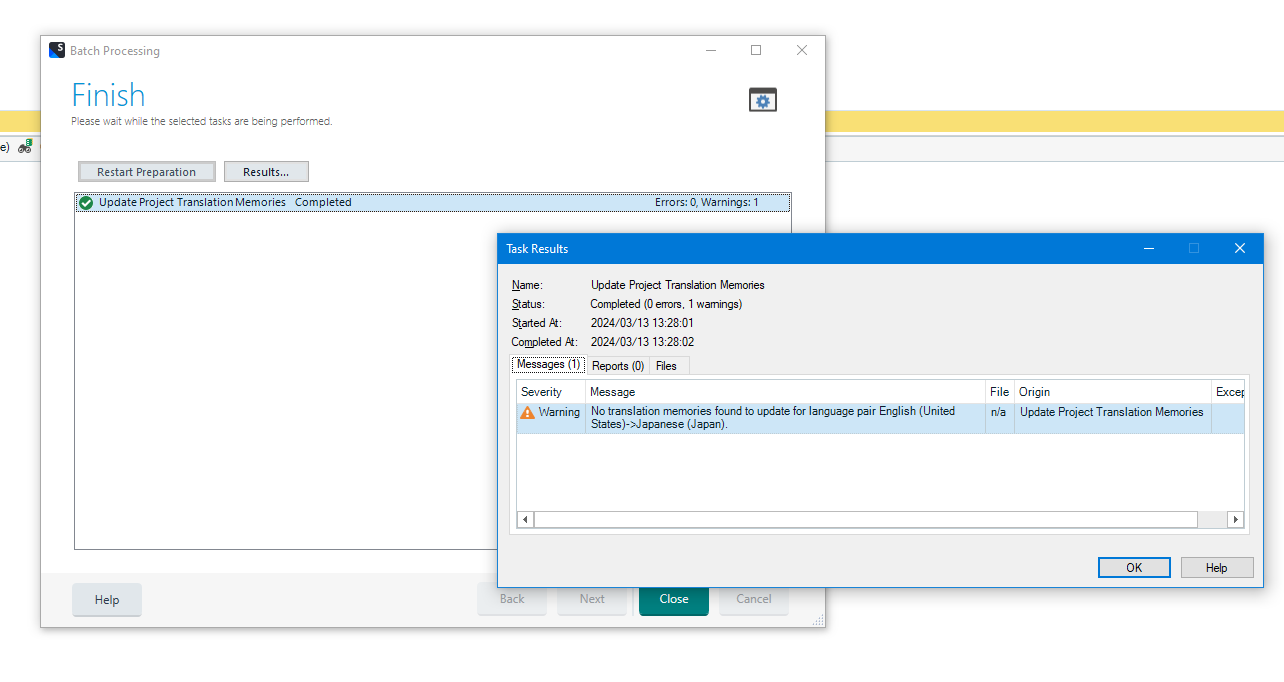The width and height of the screenshot is (1284, 682).
Task: Click Help in Batch Processing window
Action: [107, 600]
